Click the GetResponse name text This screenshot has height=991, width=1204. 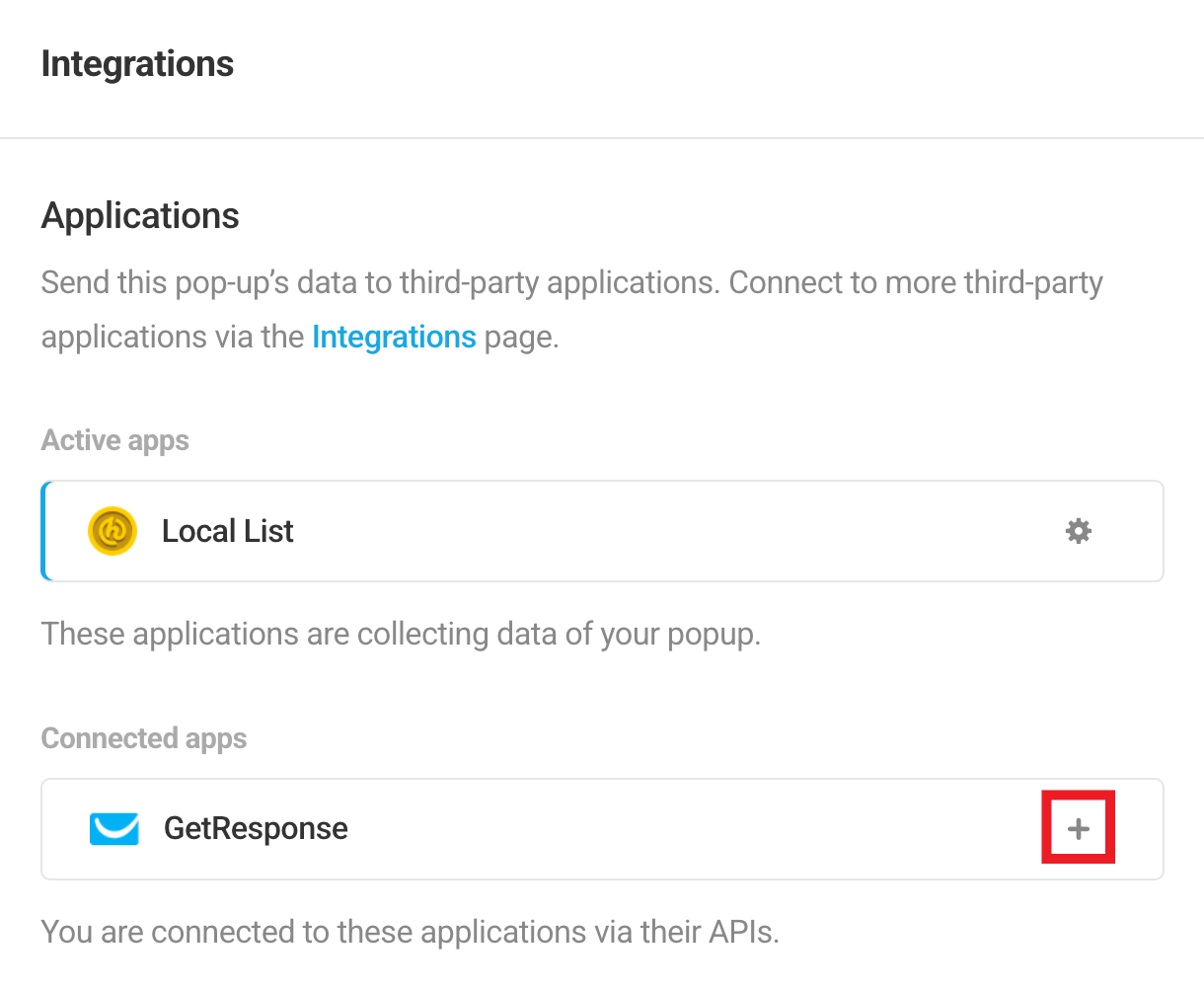(x=256, y=828)
